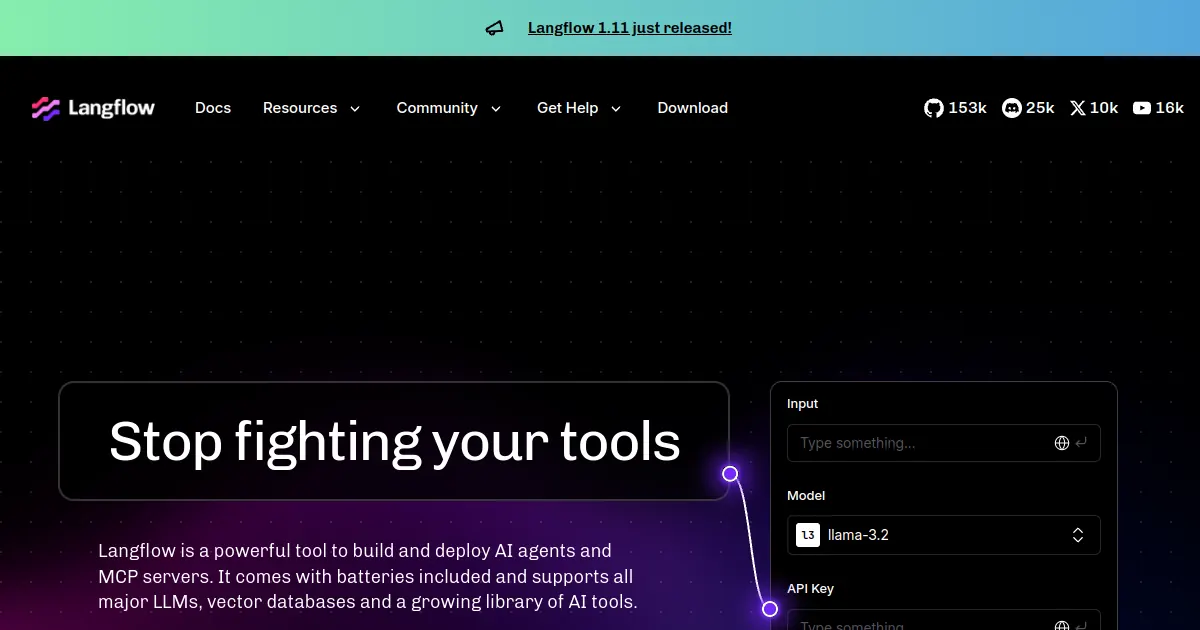This screenshot has height=630, width=1200.
Task: Go to the Download page
Action: pyautogui.click(x=693, y=108)
